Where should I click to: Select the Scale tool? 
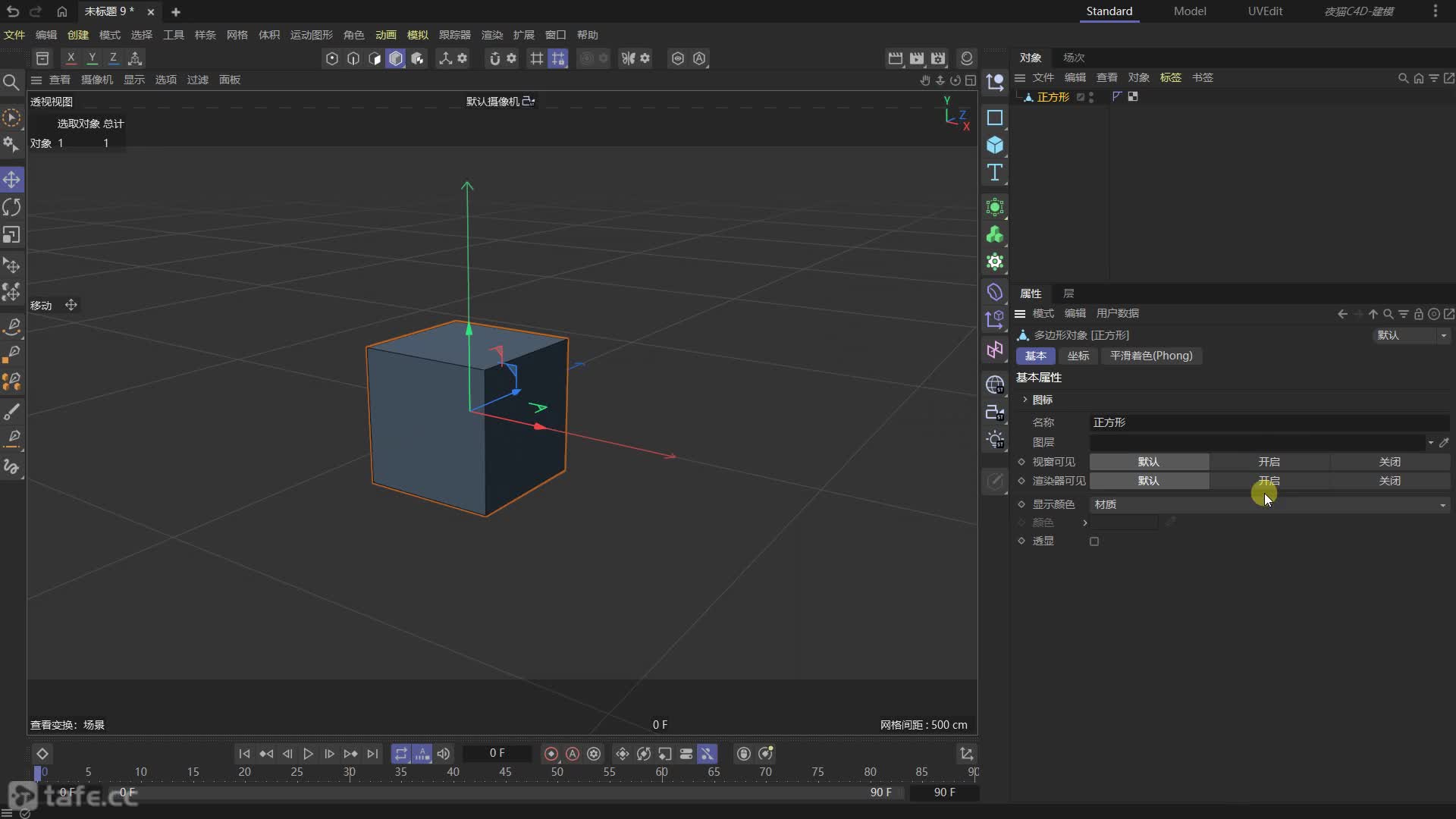coord(11,235)
